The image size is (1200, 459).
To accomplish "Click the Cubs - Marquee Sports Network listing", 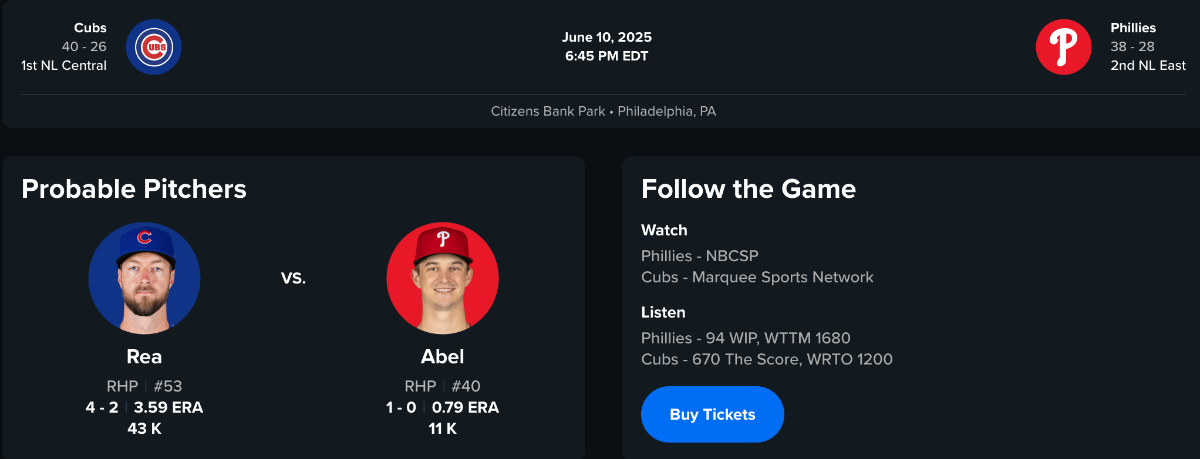I will 757,277.
